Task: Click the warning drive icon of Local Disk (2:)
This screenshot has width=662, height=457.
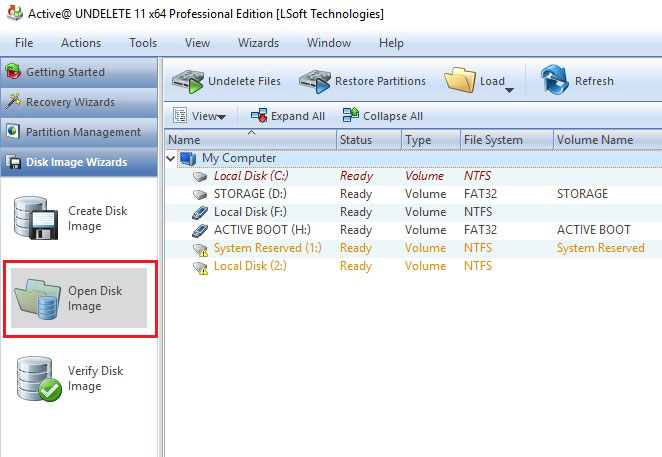Action: click(200, 267)
